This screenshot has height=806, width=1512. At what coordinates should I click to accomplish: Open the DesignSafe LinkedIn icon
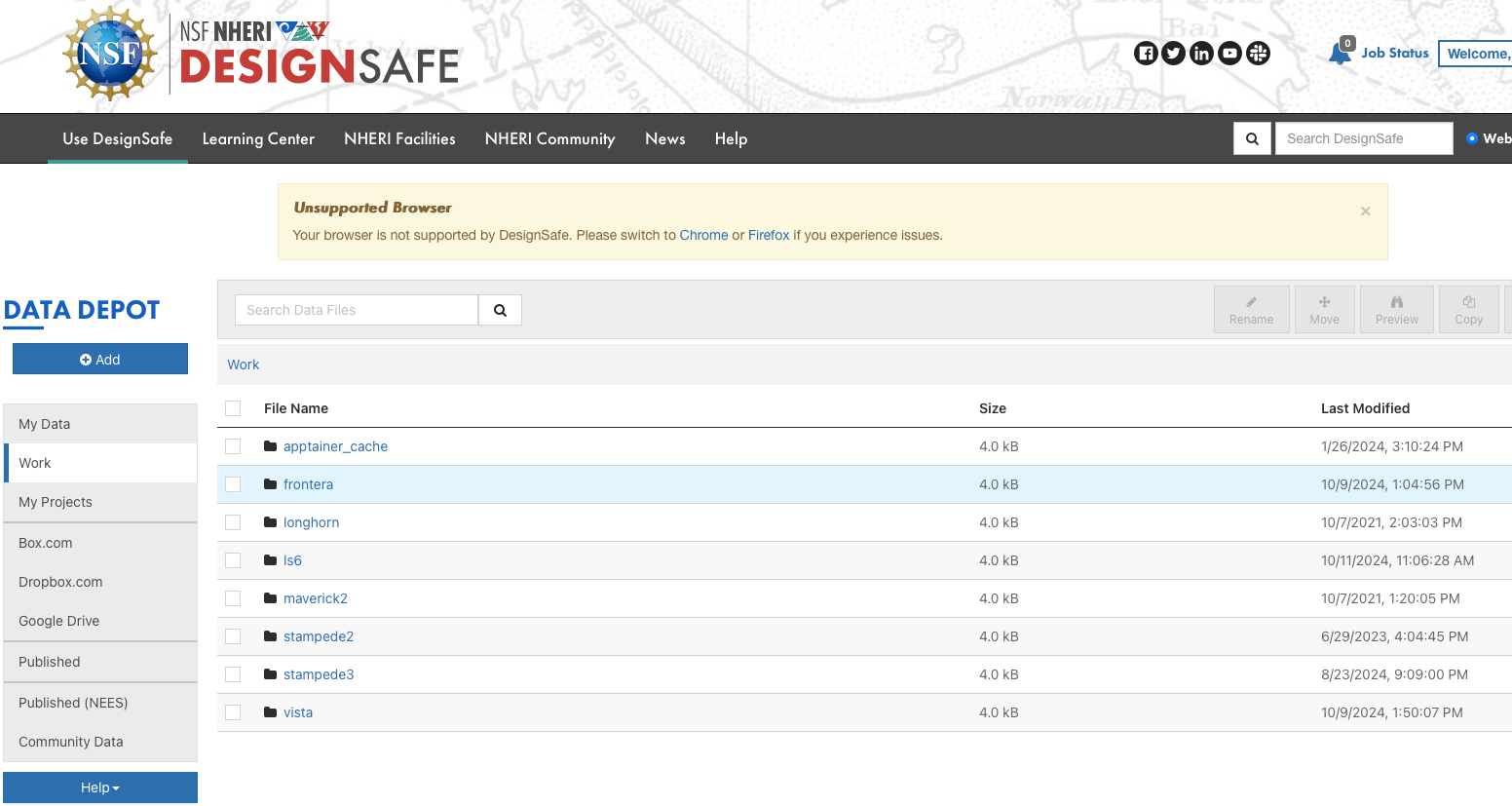[x=1202, y=54]
